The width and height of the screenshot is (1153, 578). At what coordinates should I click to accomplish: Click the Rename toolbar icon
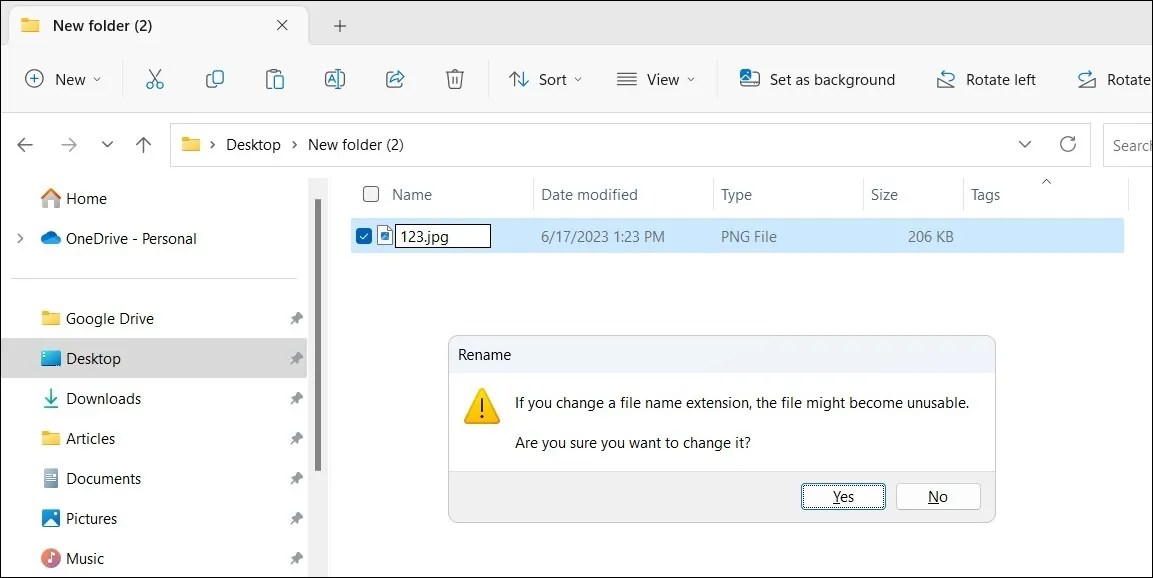334,79
